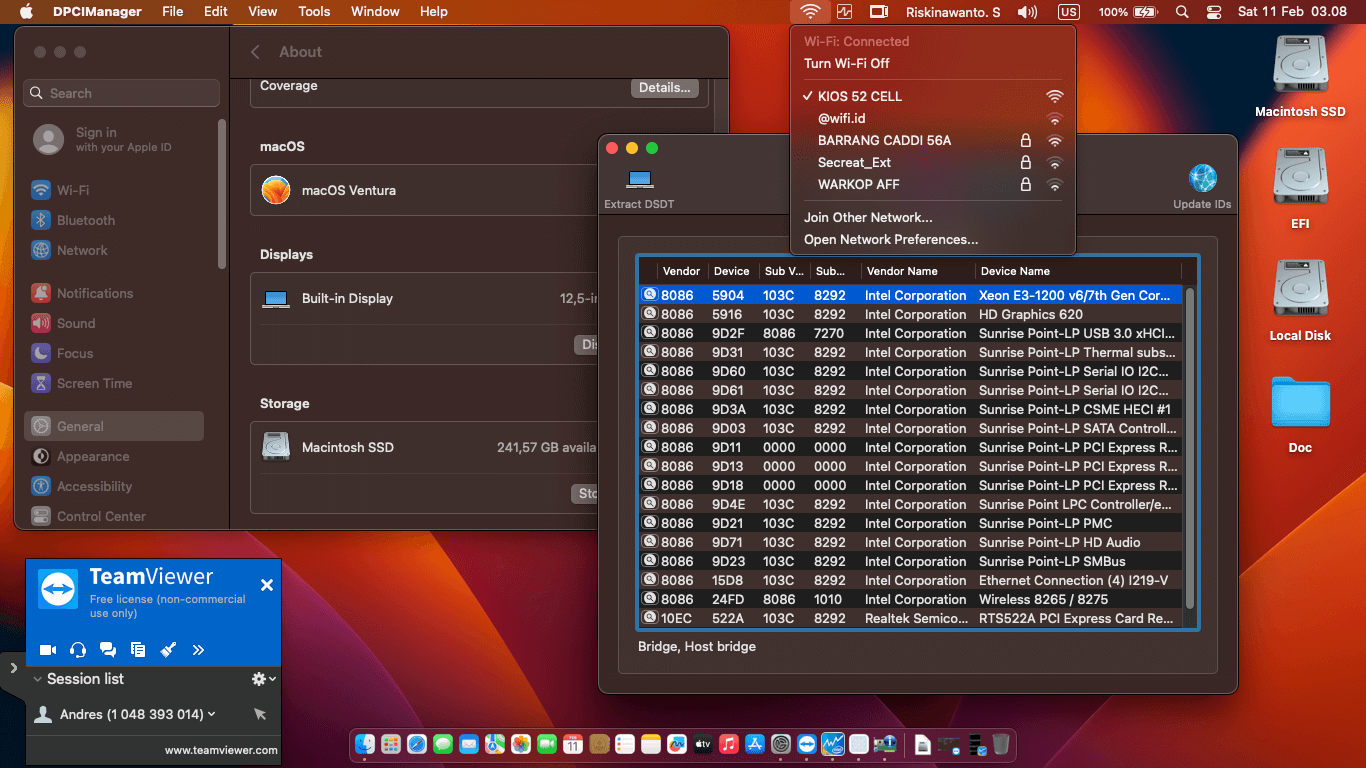Click the HD Graphics 620 row
This screenshot has height=768, width=1366.
pyautogui.click(x=911, y=314)
